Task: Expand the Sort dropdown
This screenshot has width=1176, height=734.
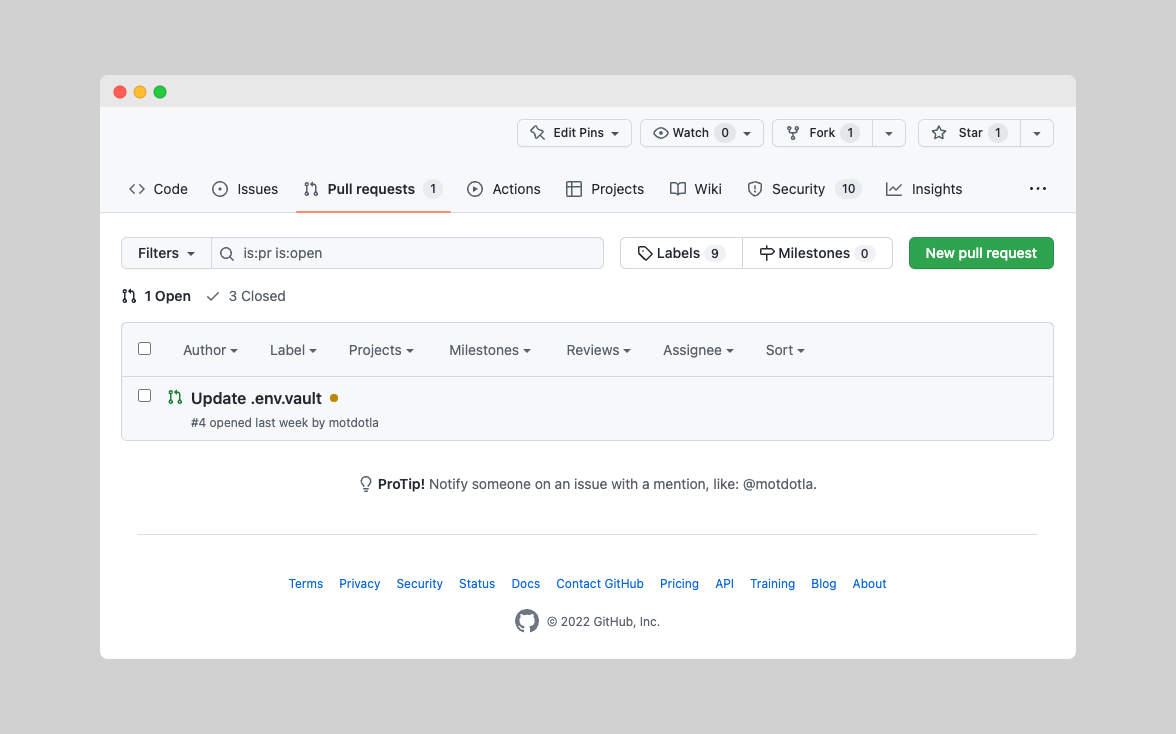Action: pos(785,350)
